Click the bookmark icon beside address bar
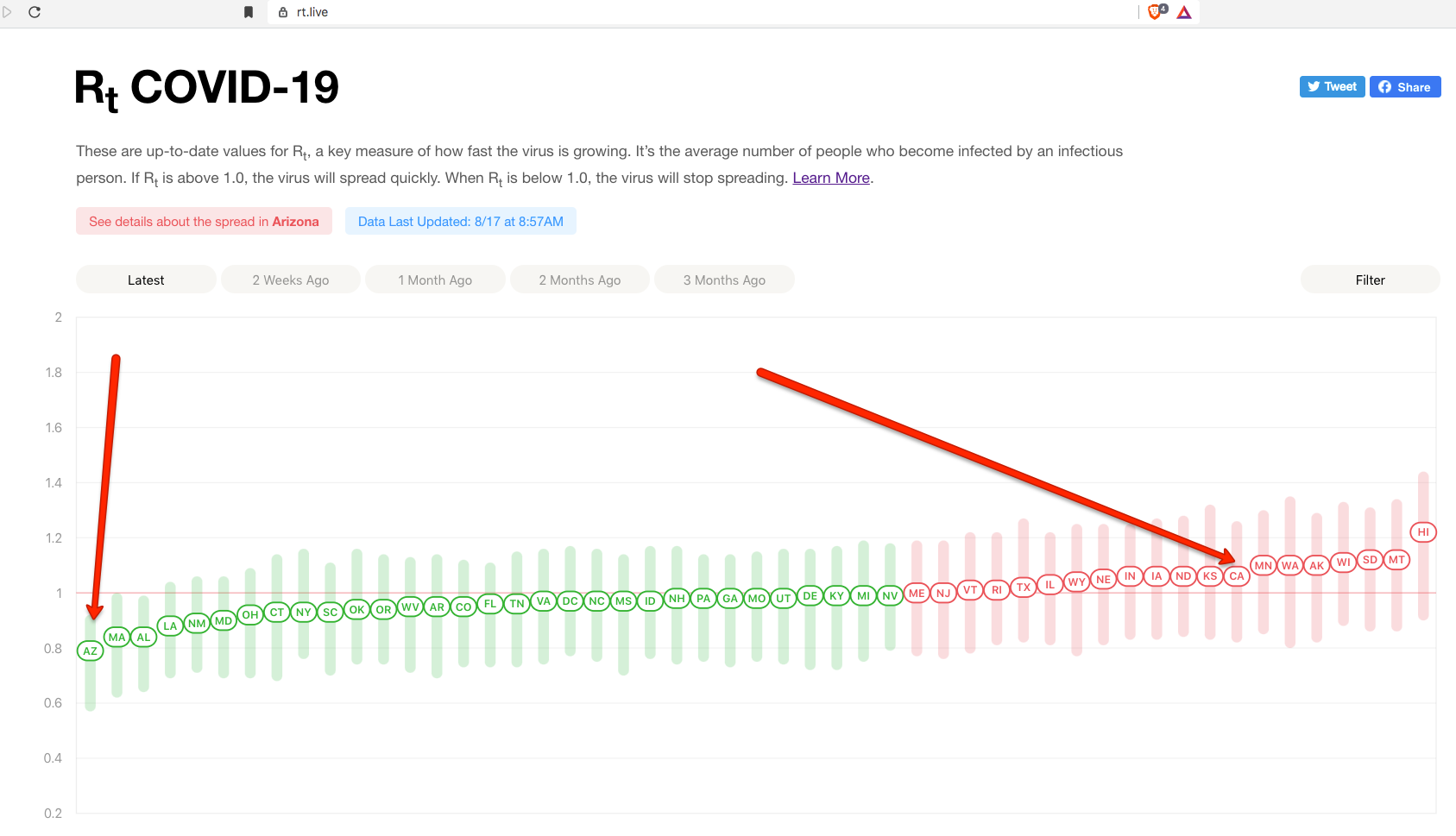Image resolution: width=1456 pixels, height=836 pixels. pyautogui.click(x=249, y=12)
